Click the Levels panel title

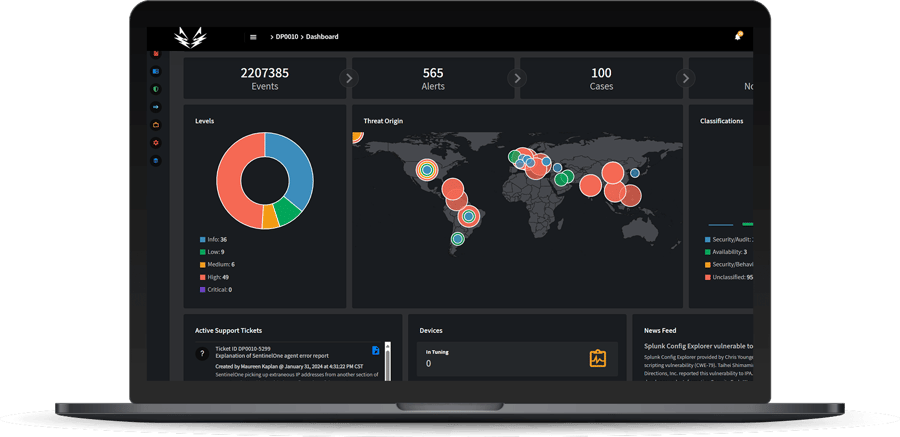(204, 121)
